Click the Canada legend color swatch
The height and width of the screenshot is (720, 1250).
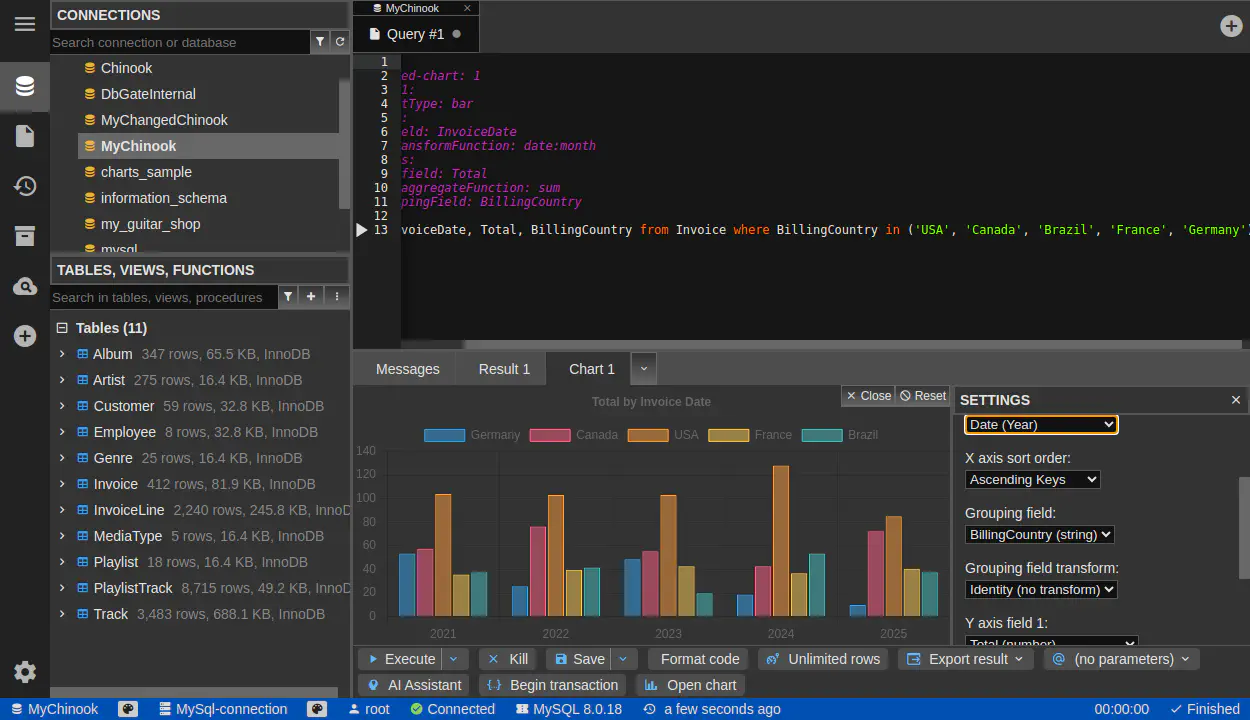click(549, 435)
